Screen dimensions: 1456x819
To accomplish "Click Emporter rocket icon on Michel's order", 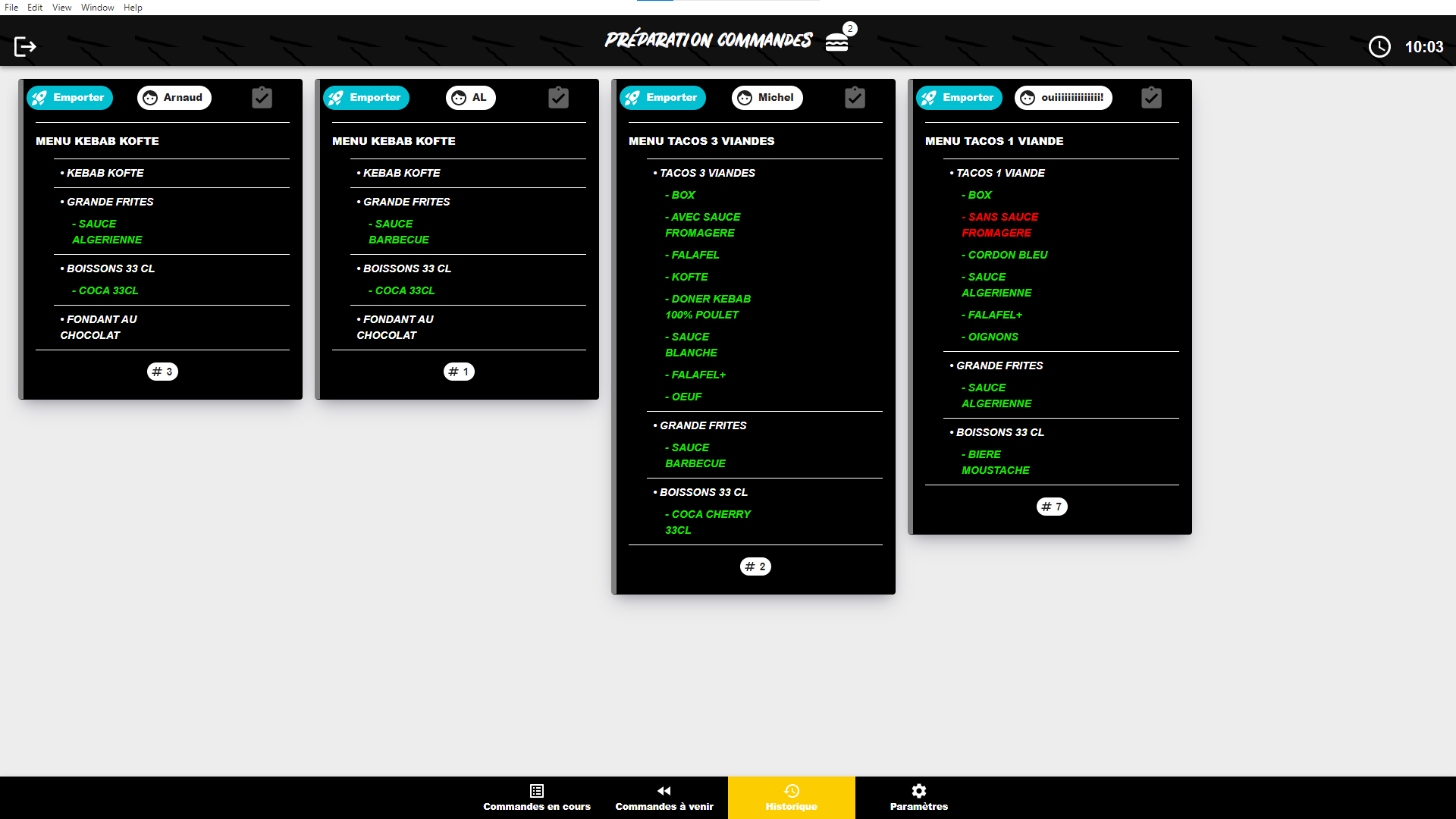I will tap(632, 98).
